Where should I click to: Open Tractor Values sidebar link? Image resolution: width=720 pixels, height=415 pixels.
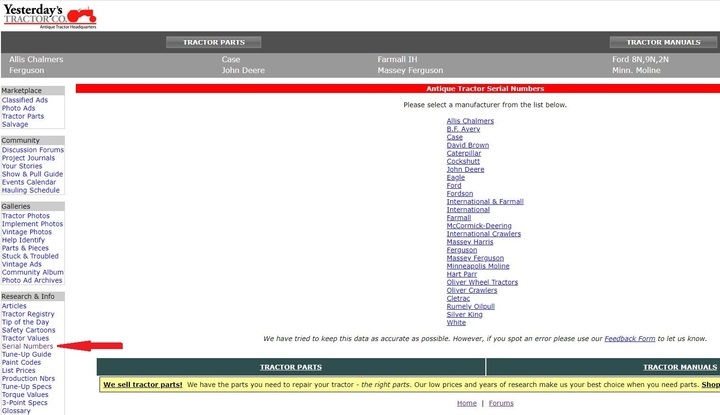[25, 338]
